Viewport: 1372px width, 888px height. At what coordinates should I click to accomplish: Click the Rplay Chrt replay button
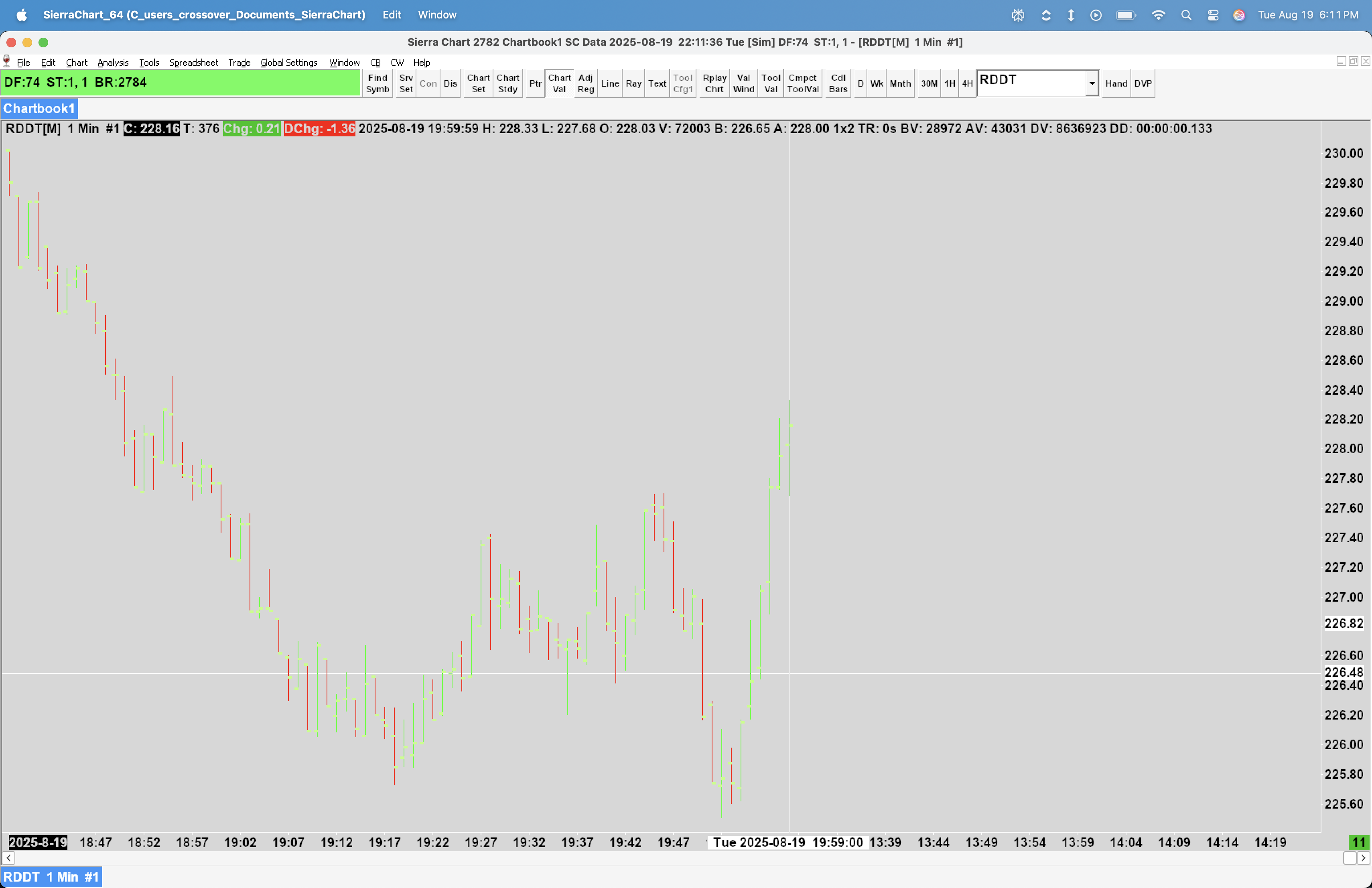pyautogui.click(x=714, y=83)
